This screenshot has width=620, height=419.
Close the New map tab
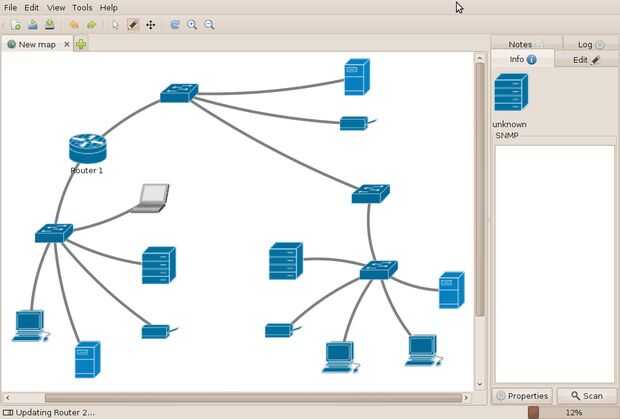point(67,44)
